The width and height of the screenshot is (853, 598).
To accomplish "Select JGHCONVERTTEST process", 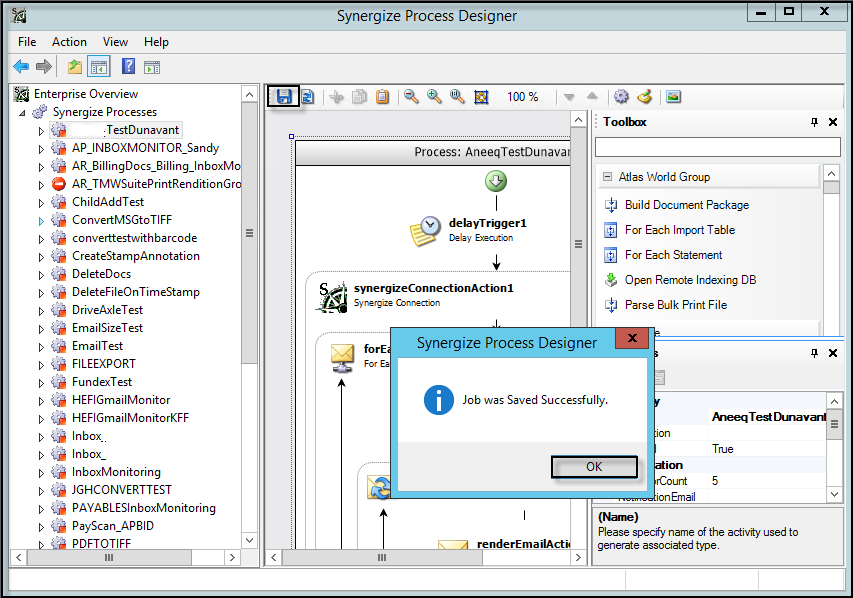I will (121, 490).
